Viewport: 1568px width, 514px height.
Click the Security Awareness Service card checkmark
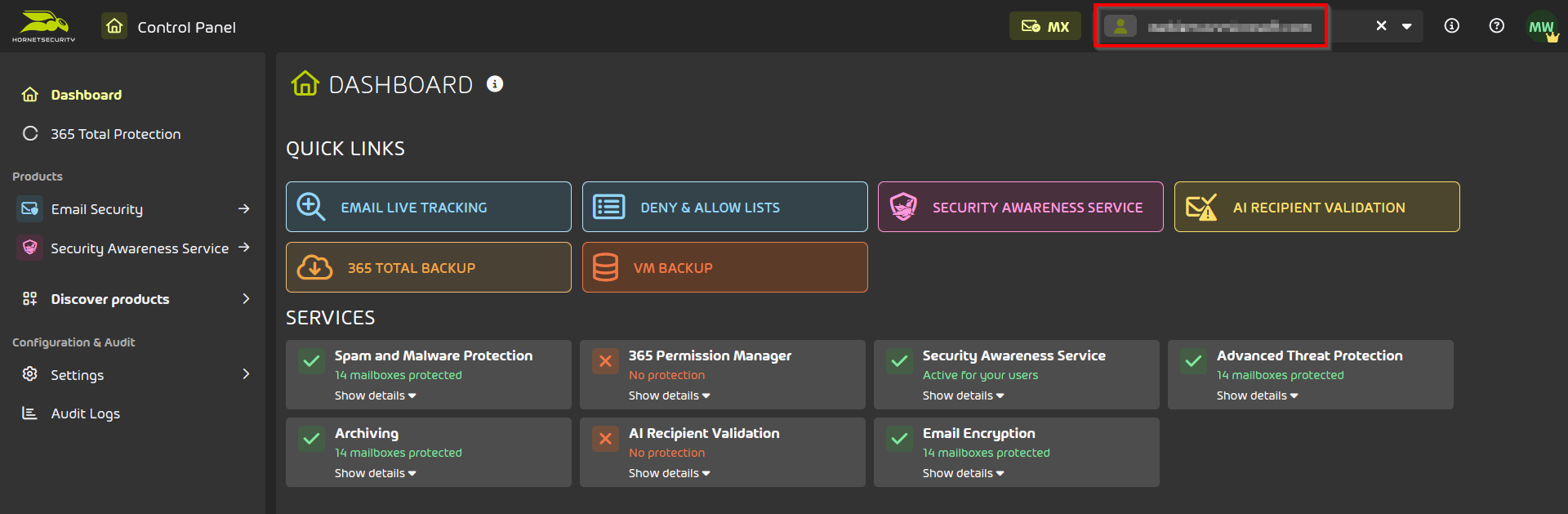[x=899, y=361]
